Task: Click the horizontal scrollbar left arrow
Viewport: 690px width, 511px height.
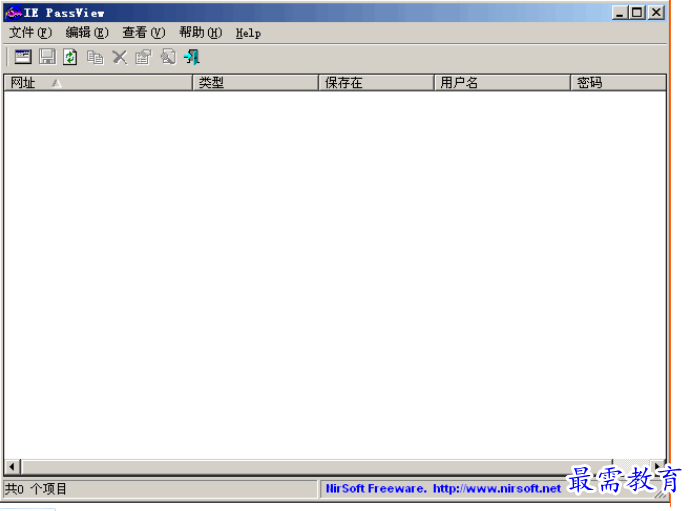Action: click(x=12, y=467)
